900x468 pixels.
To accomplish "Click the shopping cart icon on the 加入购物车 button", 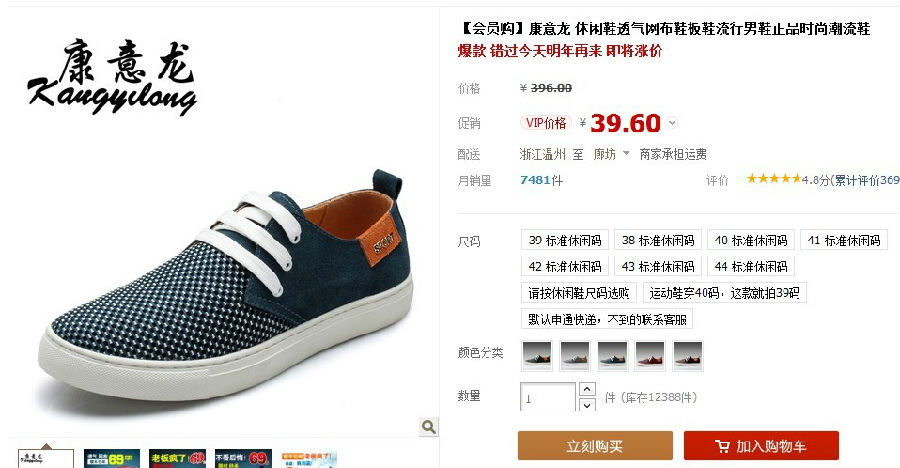I will click(722, 446).
